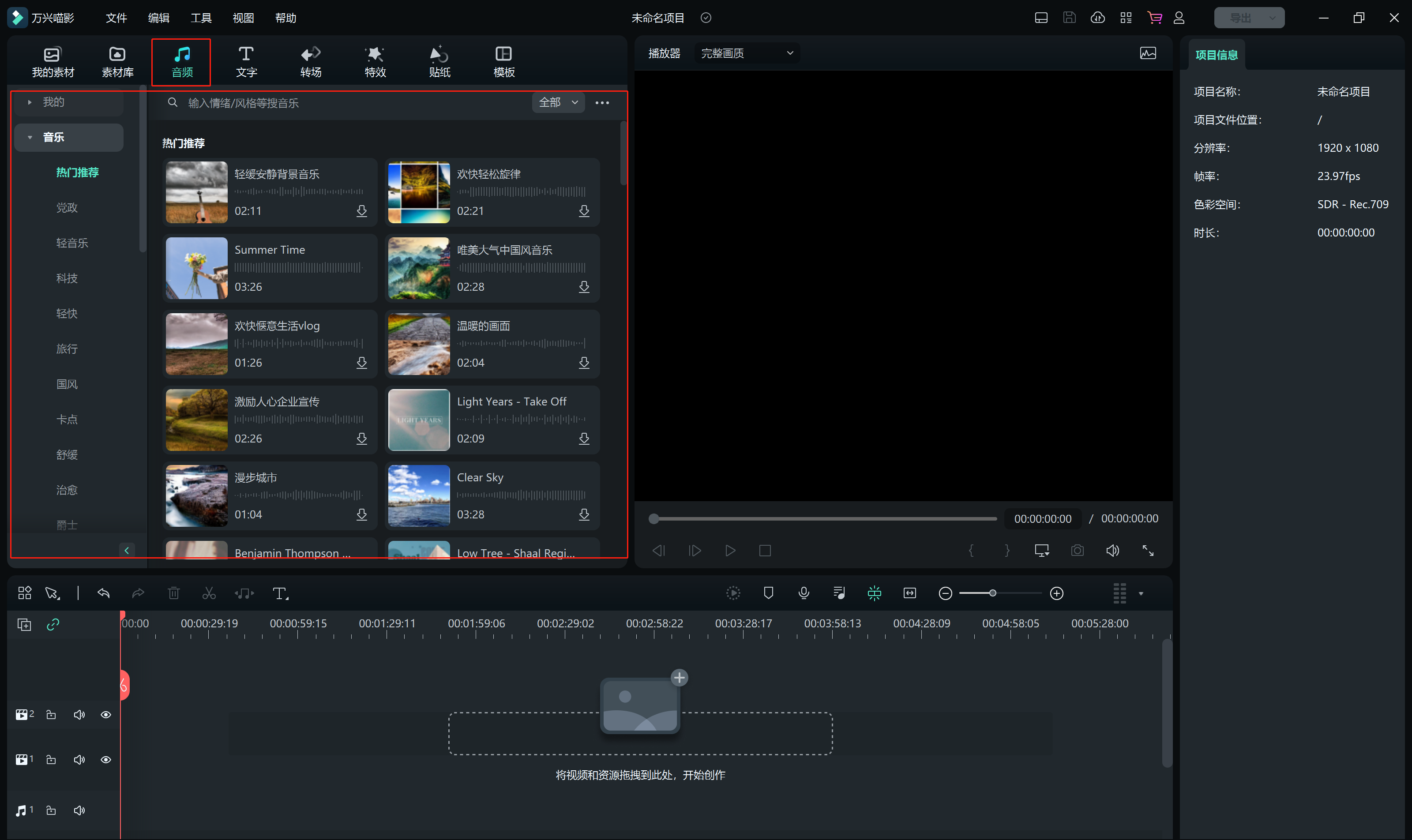Open the Stickers (贴纸) panel
1412x840 pixels.
click(x=439, y=62)
